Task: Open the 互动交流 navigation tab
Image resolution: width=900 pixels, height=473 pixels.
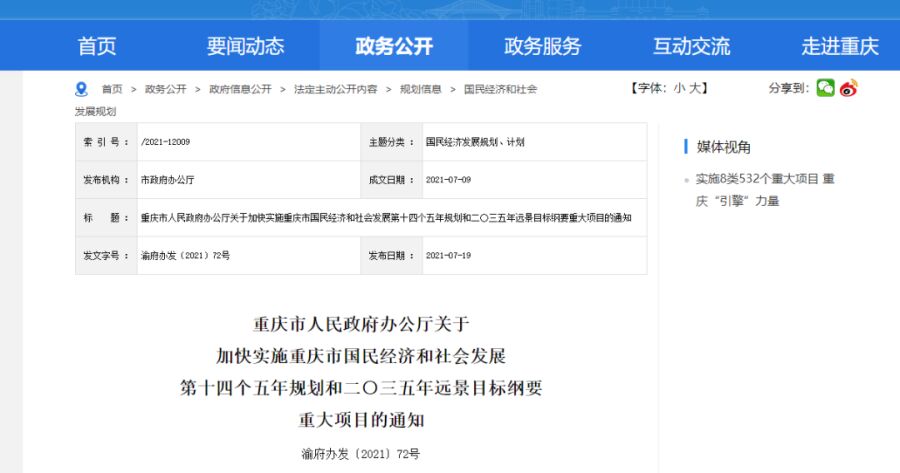Action: 691,46
